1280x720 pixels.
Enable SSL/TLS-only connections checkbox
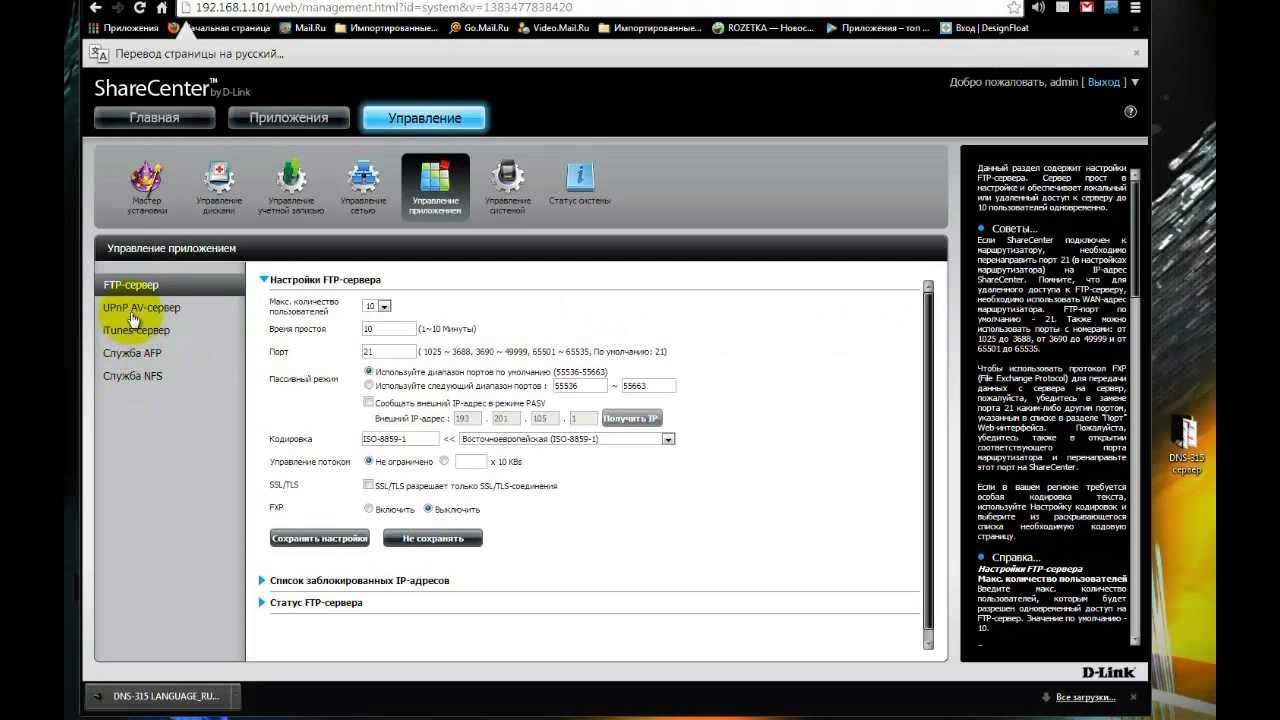(x=369, y=485)
